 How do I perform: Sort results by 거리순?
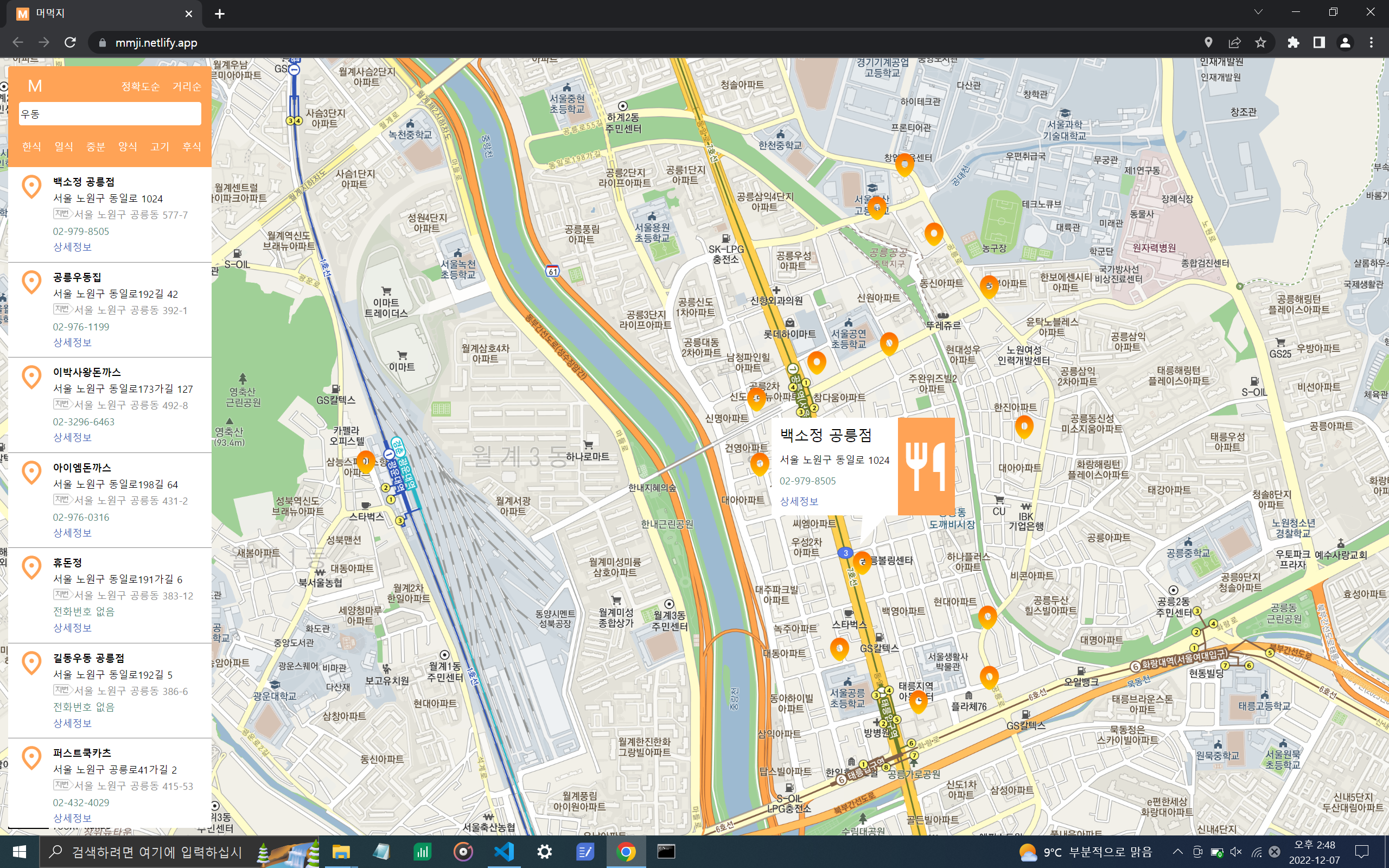(x=187, y=87)
